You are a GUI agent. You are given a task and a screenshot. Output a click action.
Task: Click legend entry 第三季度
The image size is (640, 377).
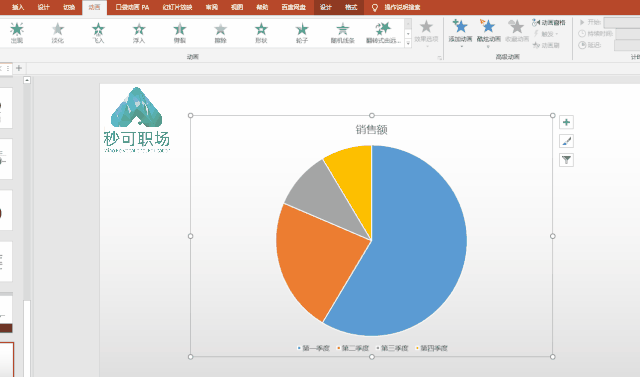[392, 348]
